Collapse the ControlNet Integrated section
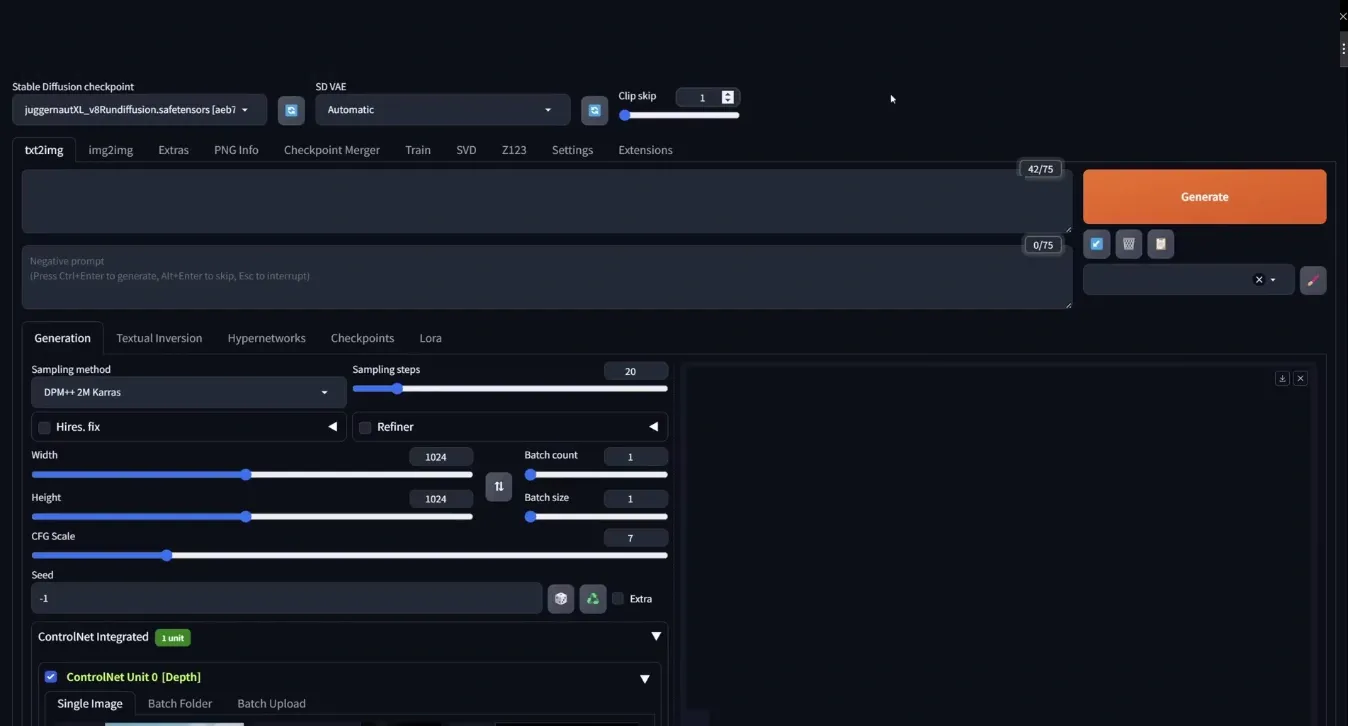The height and width of the screenshot is (726, 1348). click(656, 637)
